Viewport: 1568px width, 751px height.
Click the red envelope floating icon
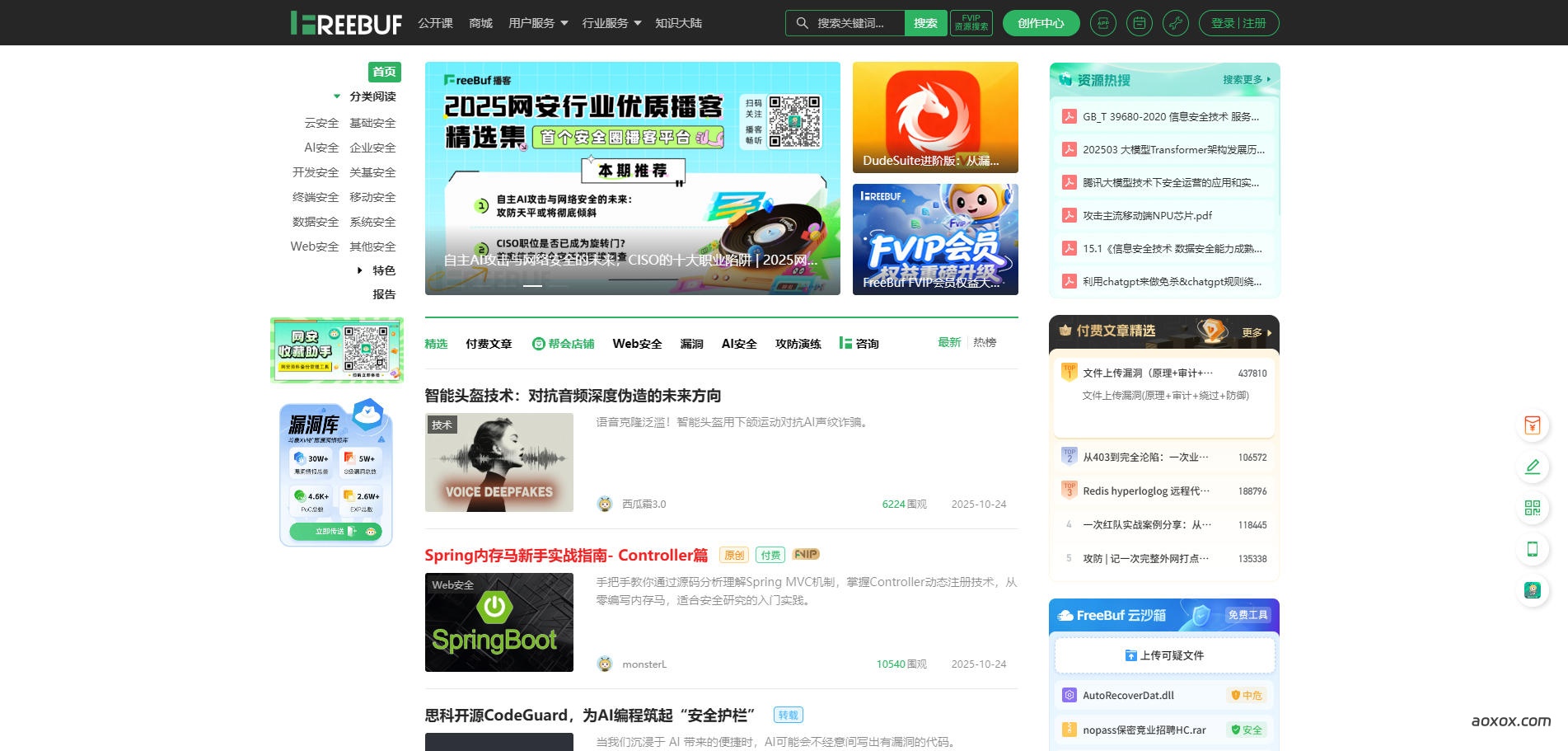click(1532, 425)
